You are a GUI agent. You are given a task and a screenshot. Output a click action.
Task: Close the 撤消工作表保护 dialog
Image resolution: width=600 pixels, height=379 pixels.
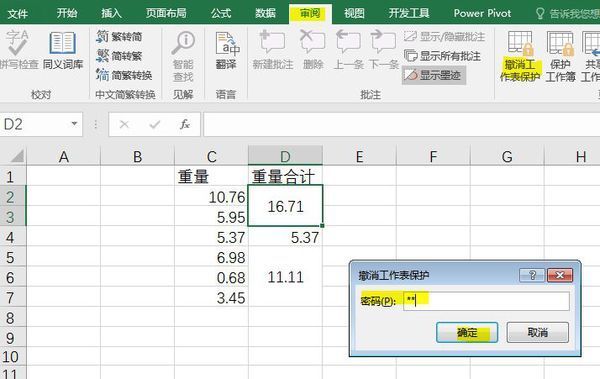pyautogui.click(x=560, y=275)
